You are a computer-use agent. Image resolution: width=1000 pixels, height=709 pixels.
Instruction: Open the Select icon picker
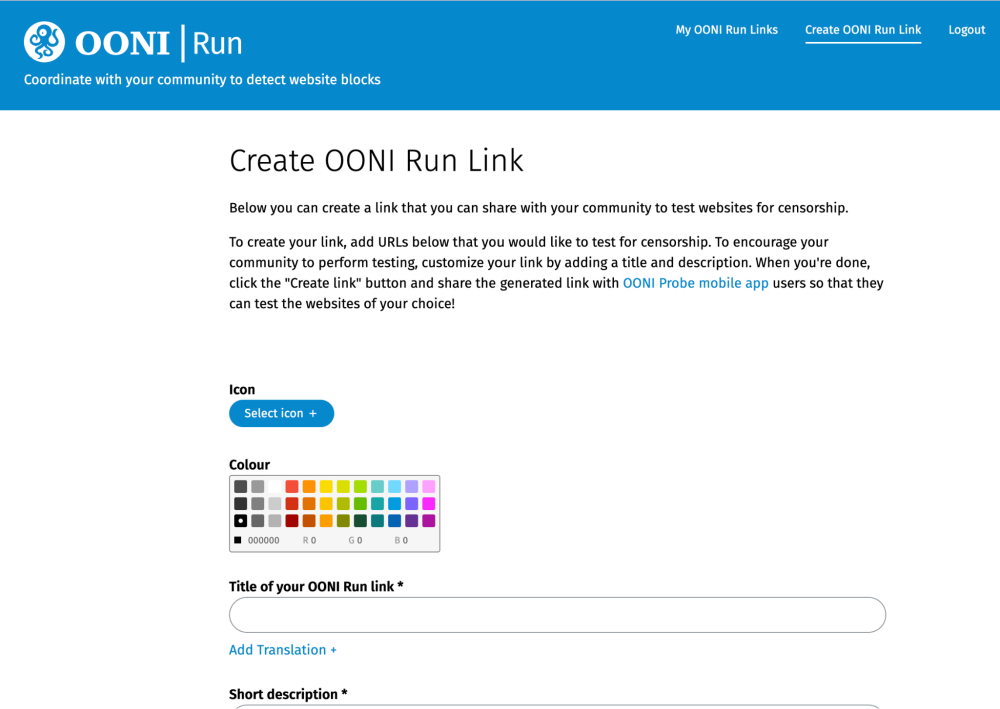[x=281, y=413]
